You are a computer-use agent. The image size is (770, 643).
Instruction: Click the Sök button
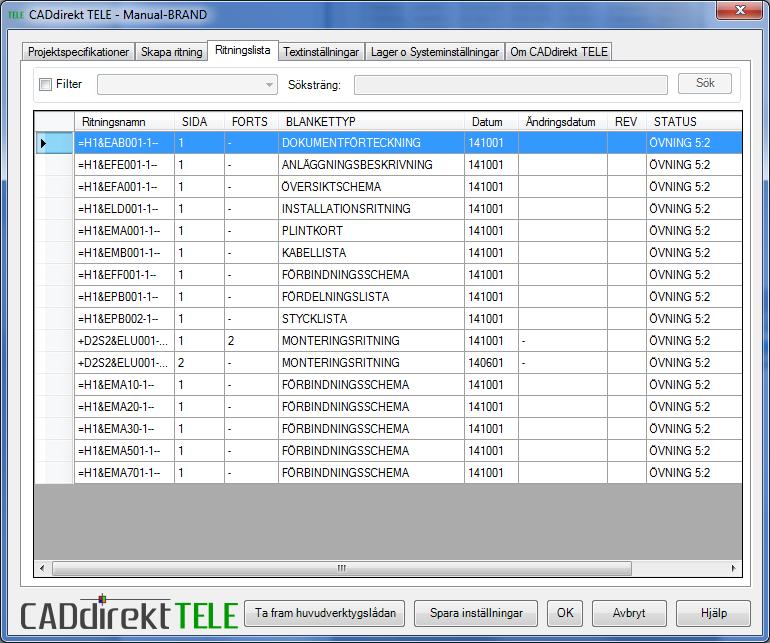point(705,83)
